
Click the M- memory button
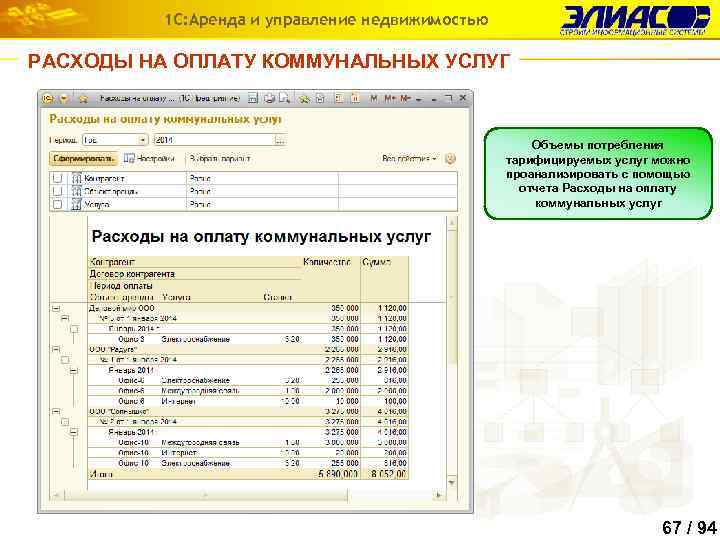tap(405, 98)
